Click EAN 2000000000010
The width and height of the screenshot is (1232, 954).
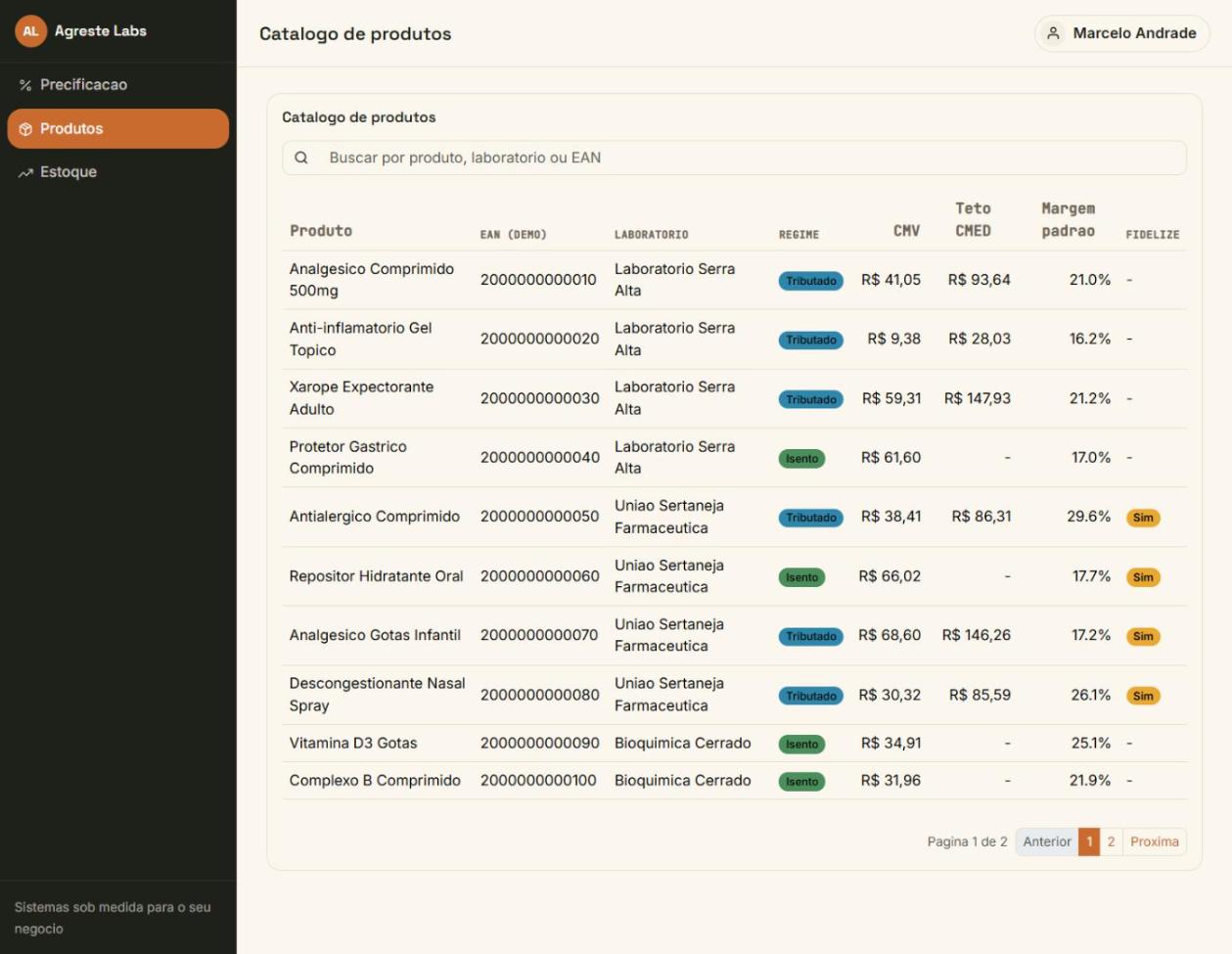tap(538, 280)
